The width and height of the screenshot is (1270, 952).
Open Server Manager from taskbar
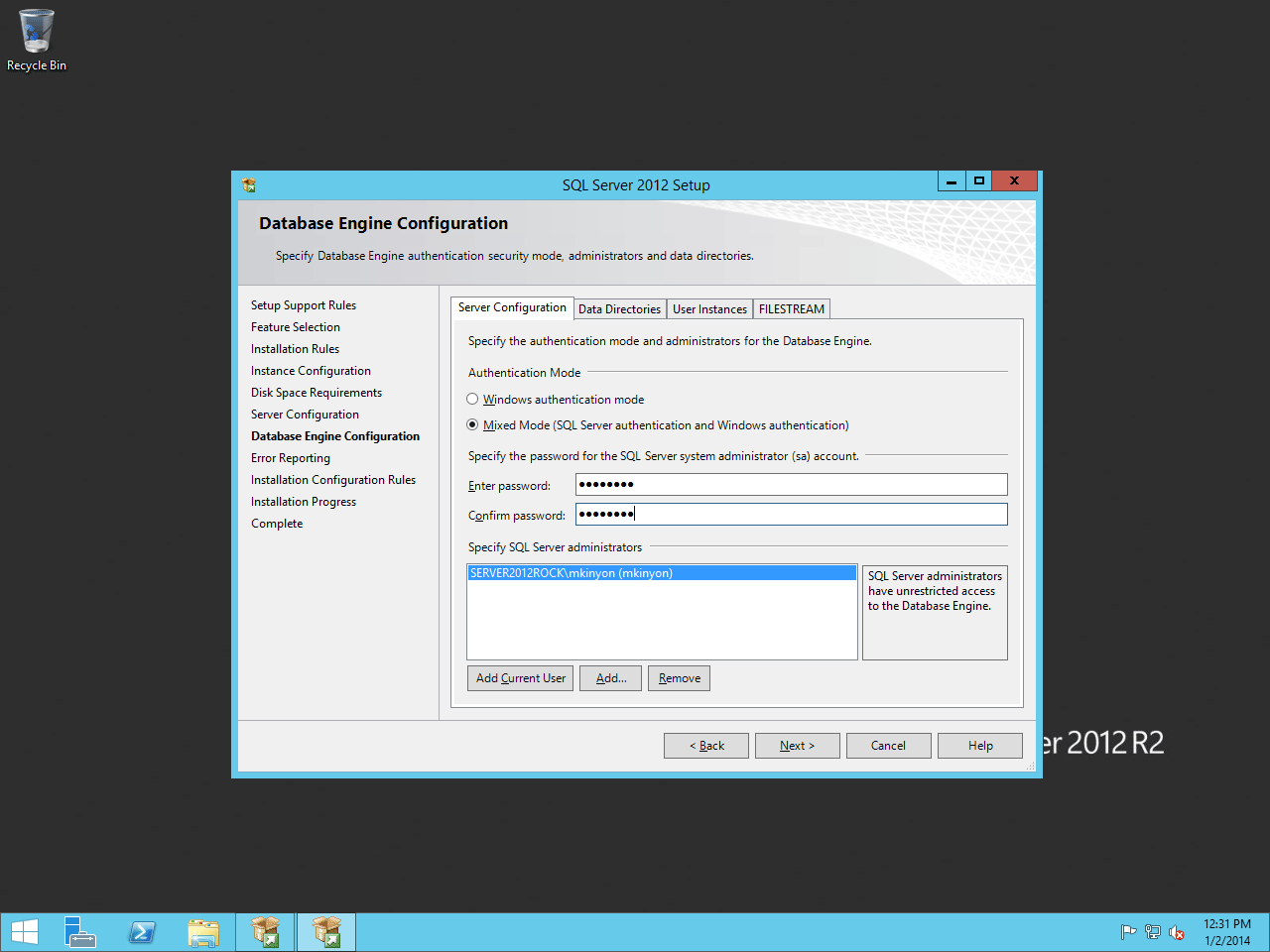pos(80,932)
